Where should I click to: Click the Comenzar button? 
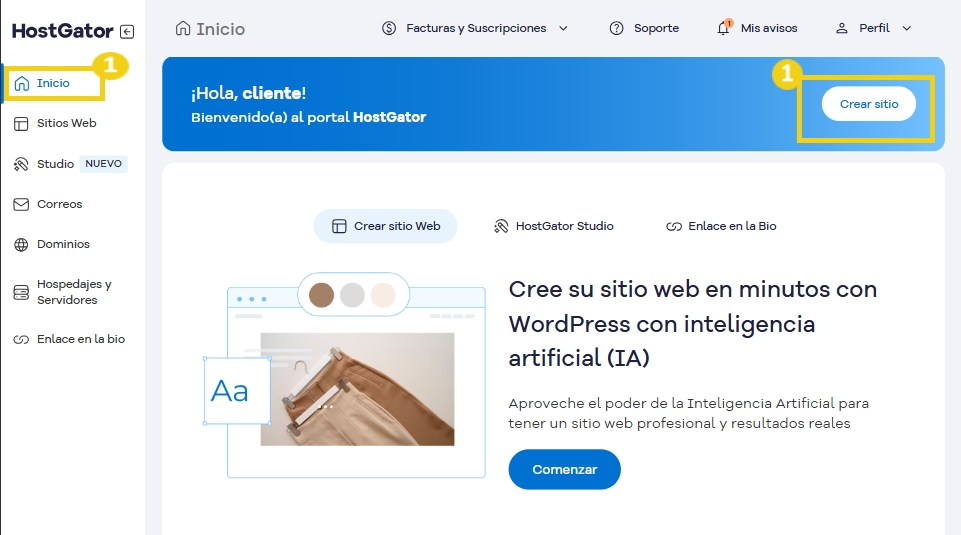[564, 469]
